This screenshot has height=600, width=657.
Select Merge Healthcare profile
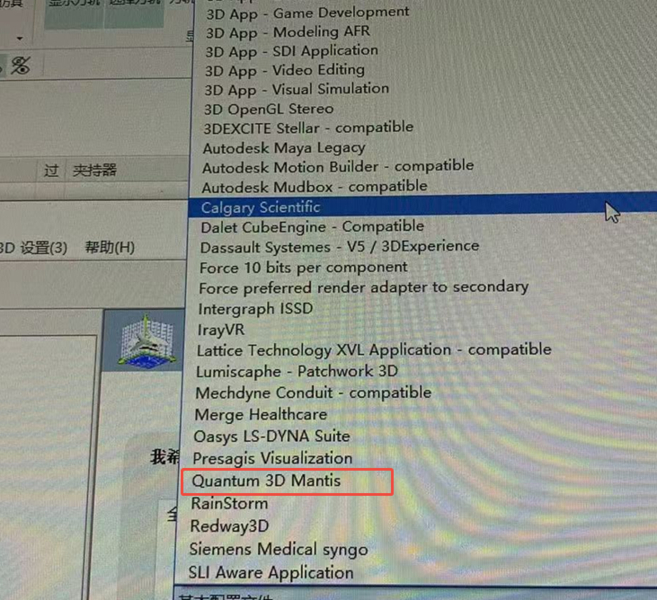[261, 415]
